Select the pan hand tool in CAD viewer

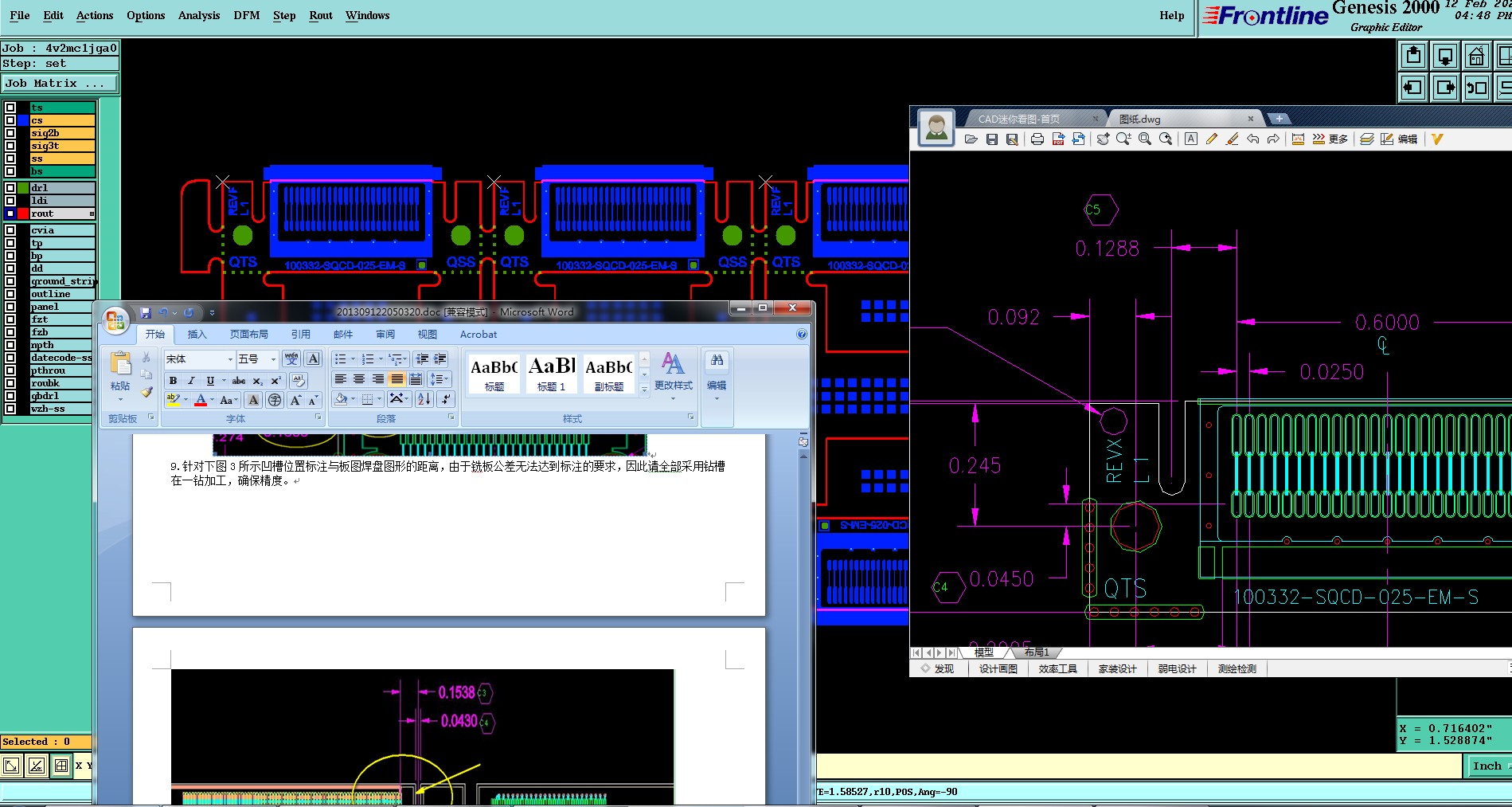[x=1103, y=139]
